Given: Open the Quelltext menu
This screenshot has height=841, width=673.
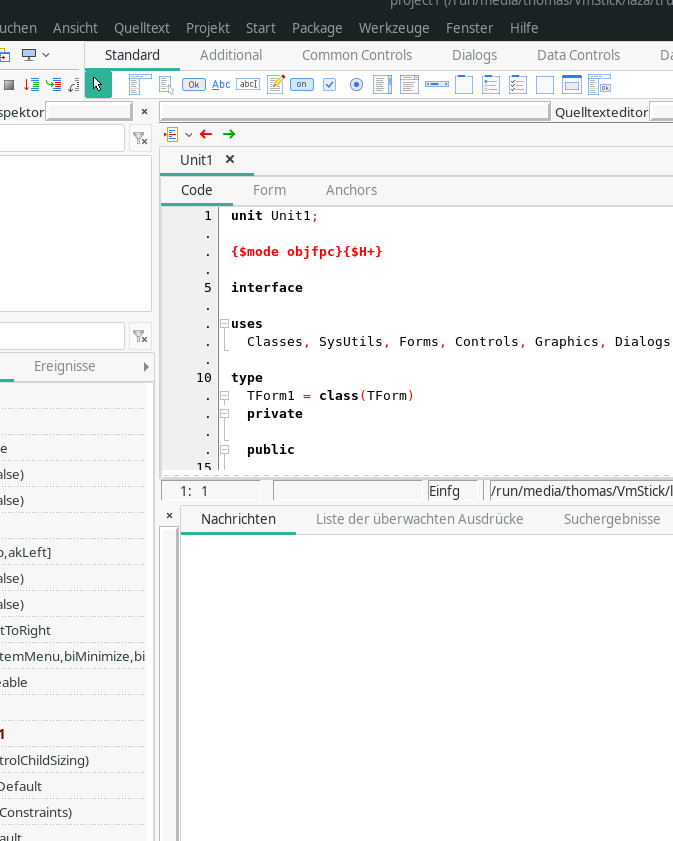Looking at the screenshot, I should pos(142,28).
